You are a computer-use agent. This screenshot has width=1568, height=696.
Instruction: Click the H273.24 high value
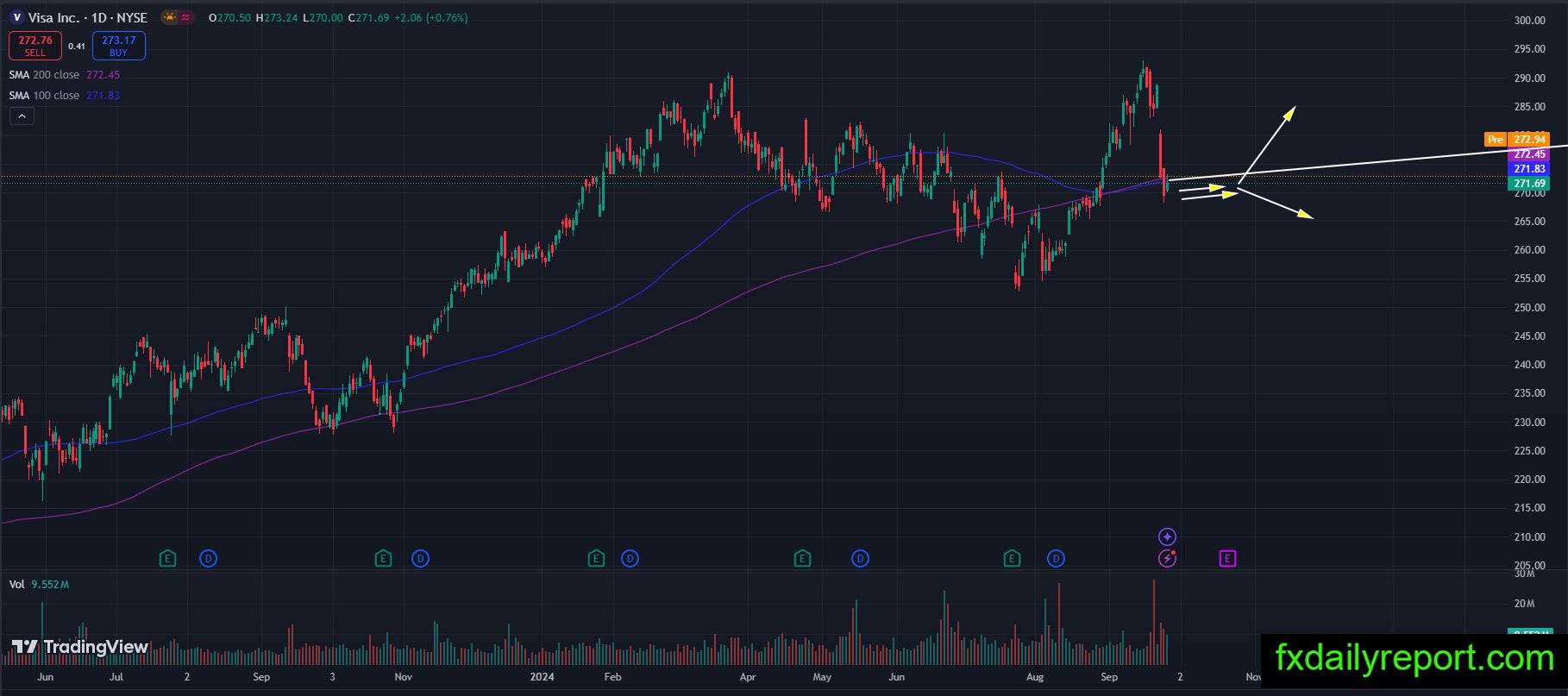[276, 17]
